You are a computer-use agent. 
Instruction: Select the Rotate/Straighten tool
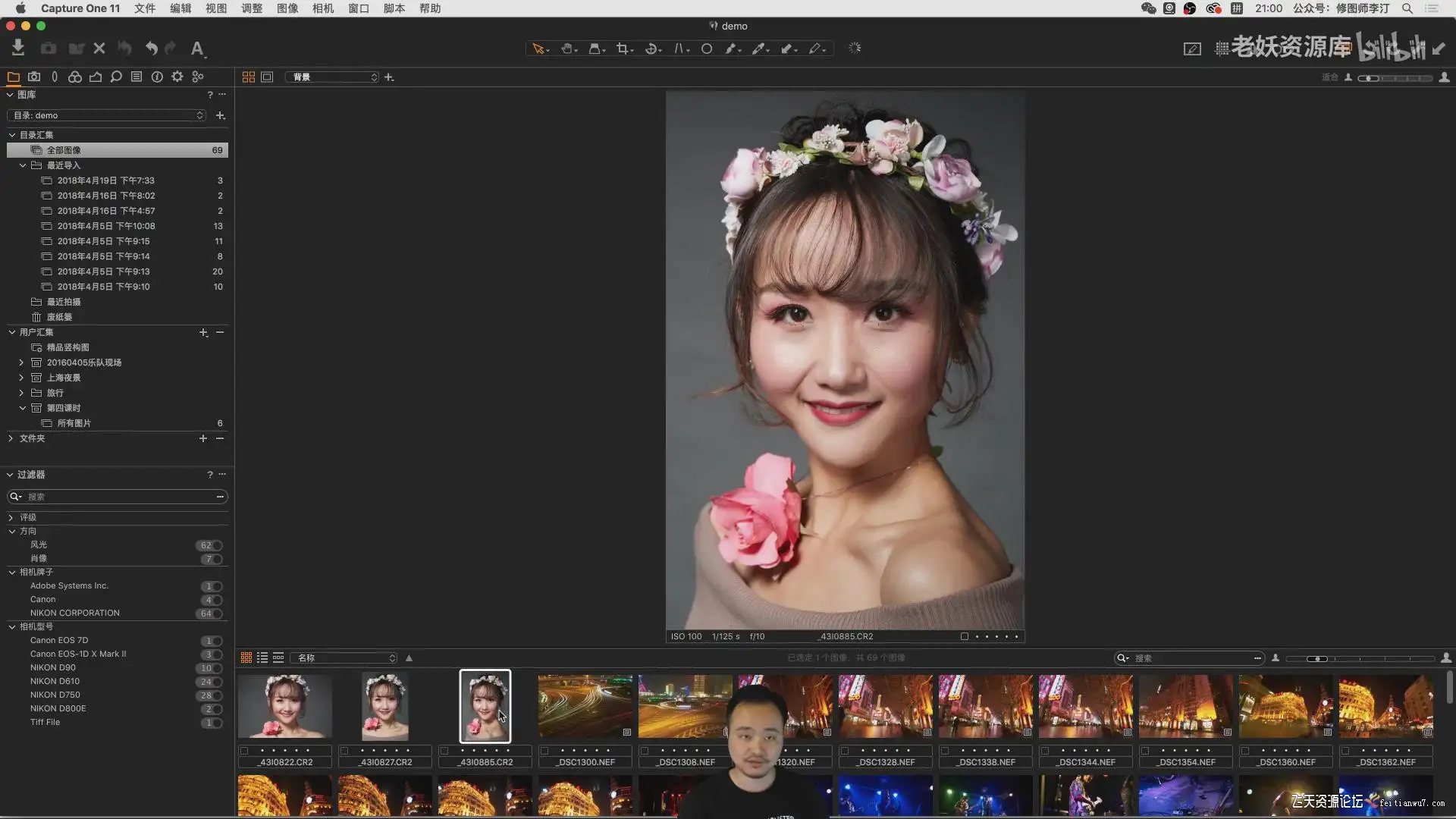coord(651,49)
